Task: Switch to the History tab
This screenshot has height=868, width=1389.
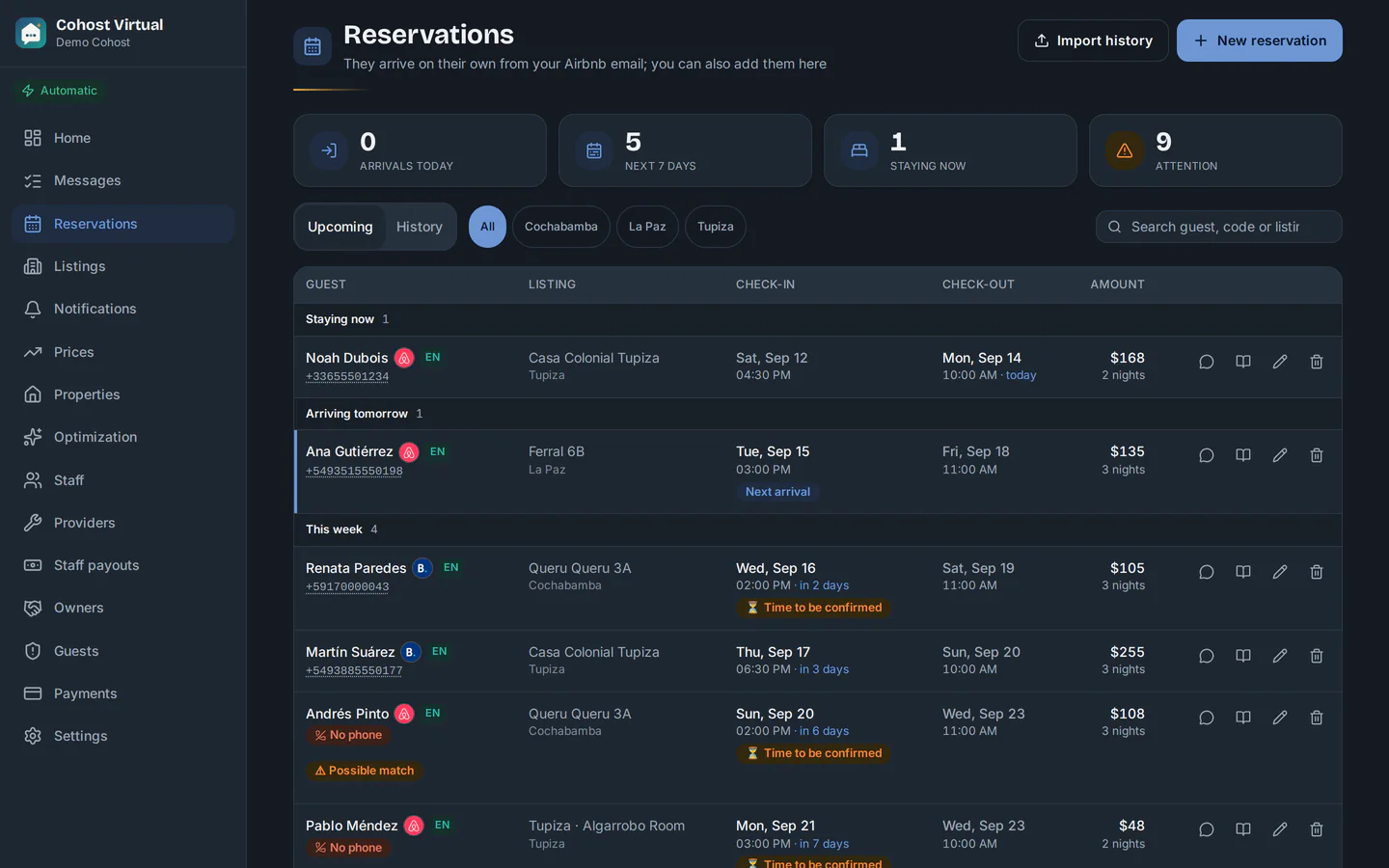Action: pyautogui.click(x=419, y=227)
